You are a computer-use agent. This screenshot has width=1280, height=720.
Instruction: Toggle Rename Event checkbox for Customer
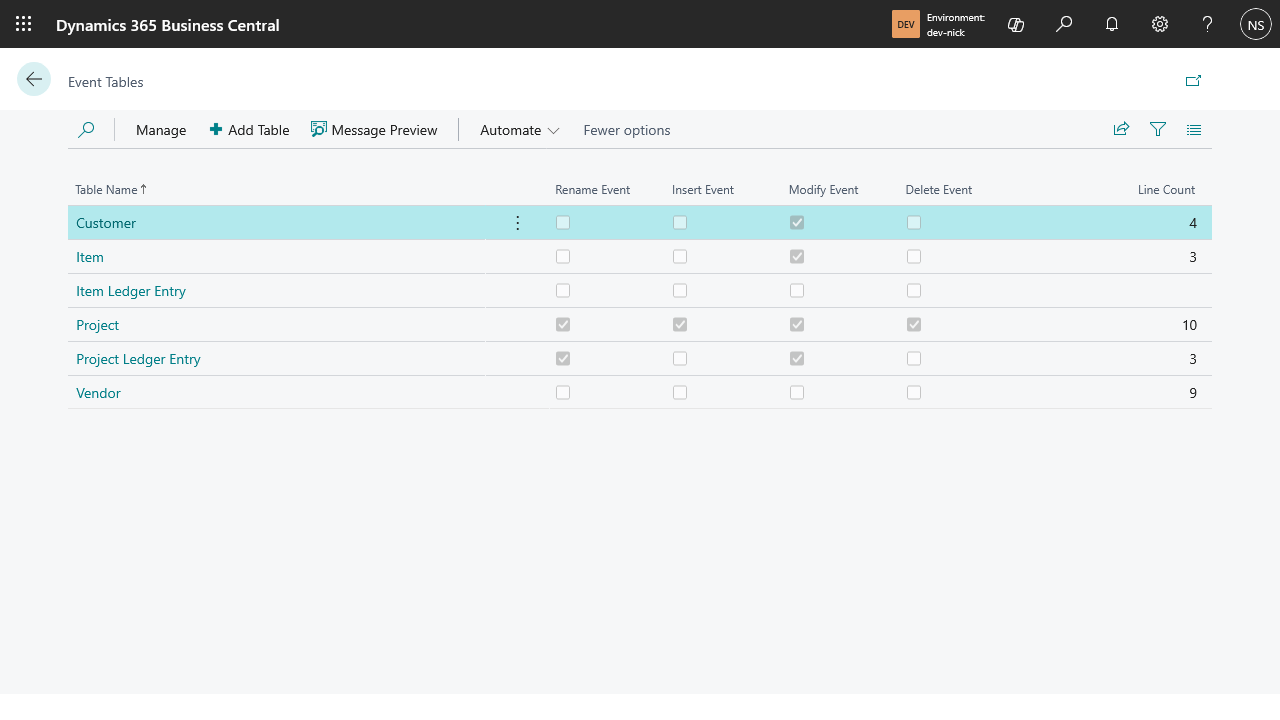click(x=563, y=223)
